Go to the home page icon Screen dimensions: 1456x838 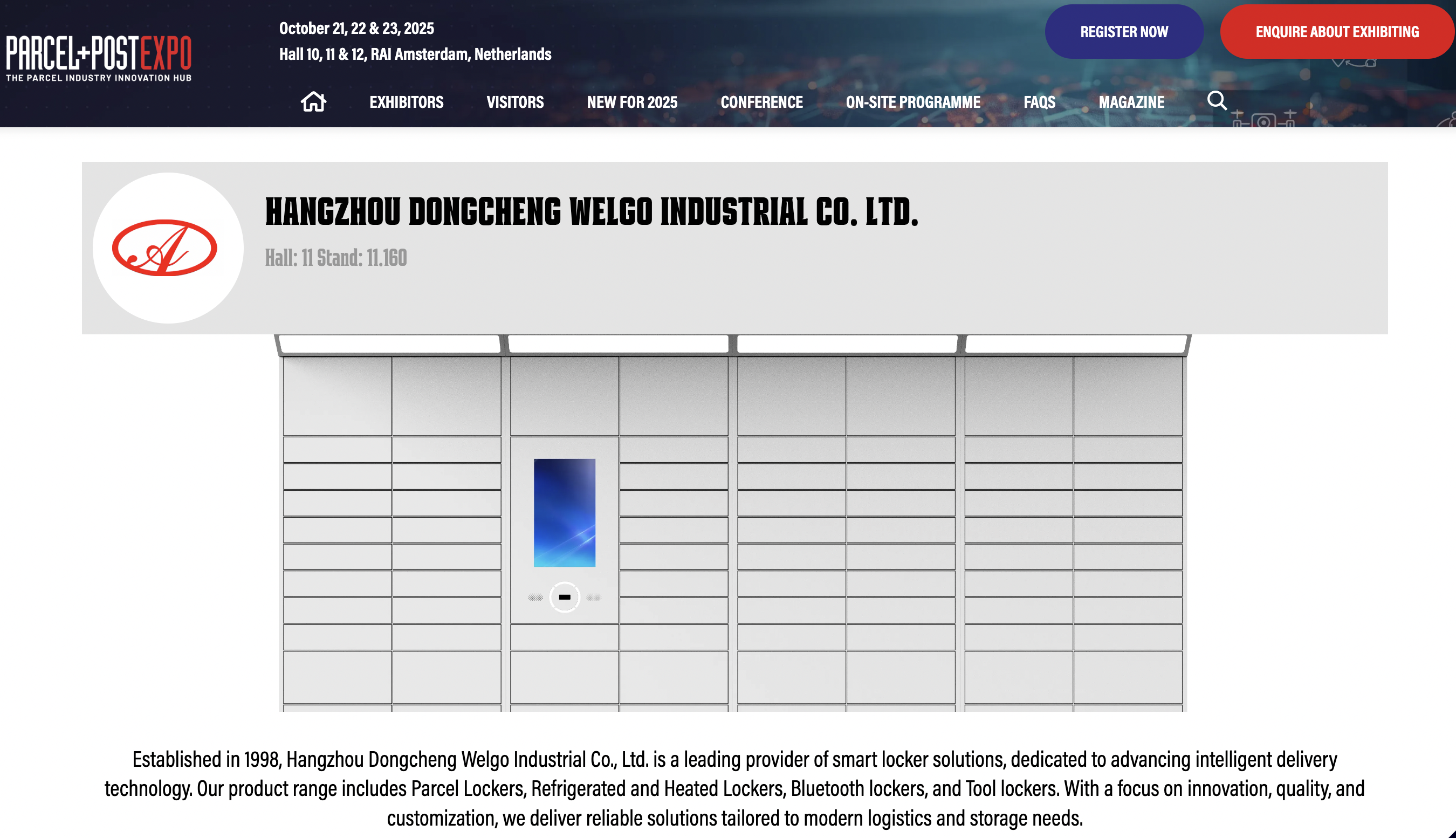(313, 102)
